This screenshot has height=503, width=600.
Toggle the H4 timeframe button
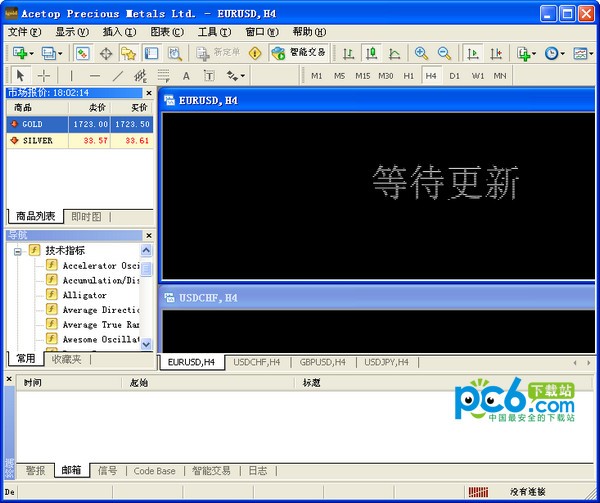tap(431, 75)
